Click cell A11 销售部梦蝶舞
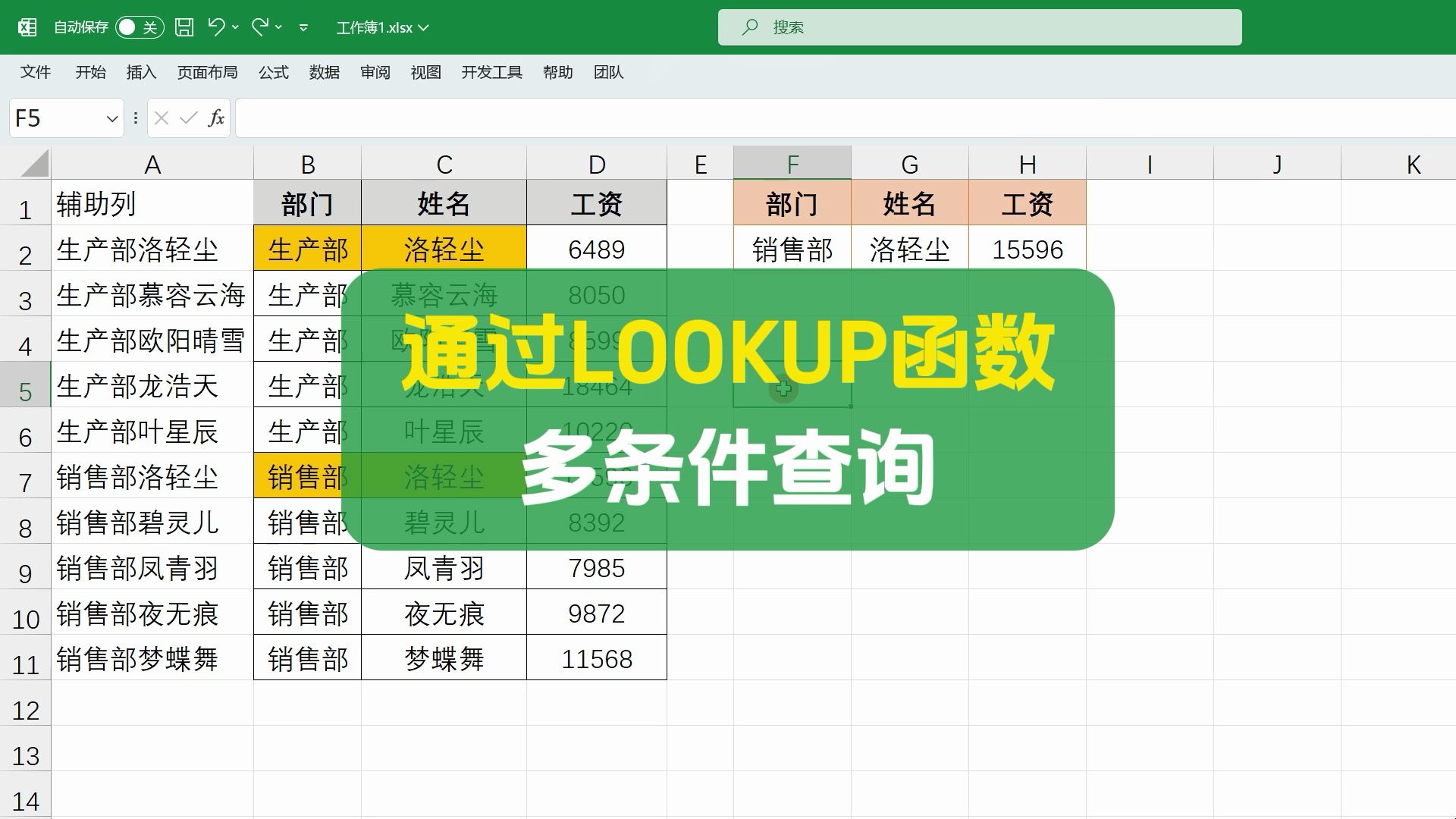The image size is (1456, 819). click(x=152, y=658)
